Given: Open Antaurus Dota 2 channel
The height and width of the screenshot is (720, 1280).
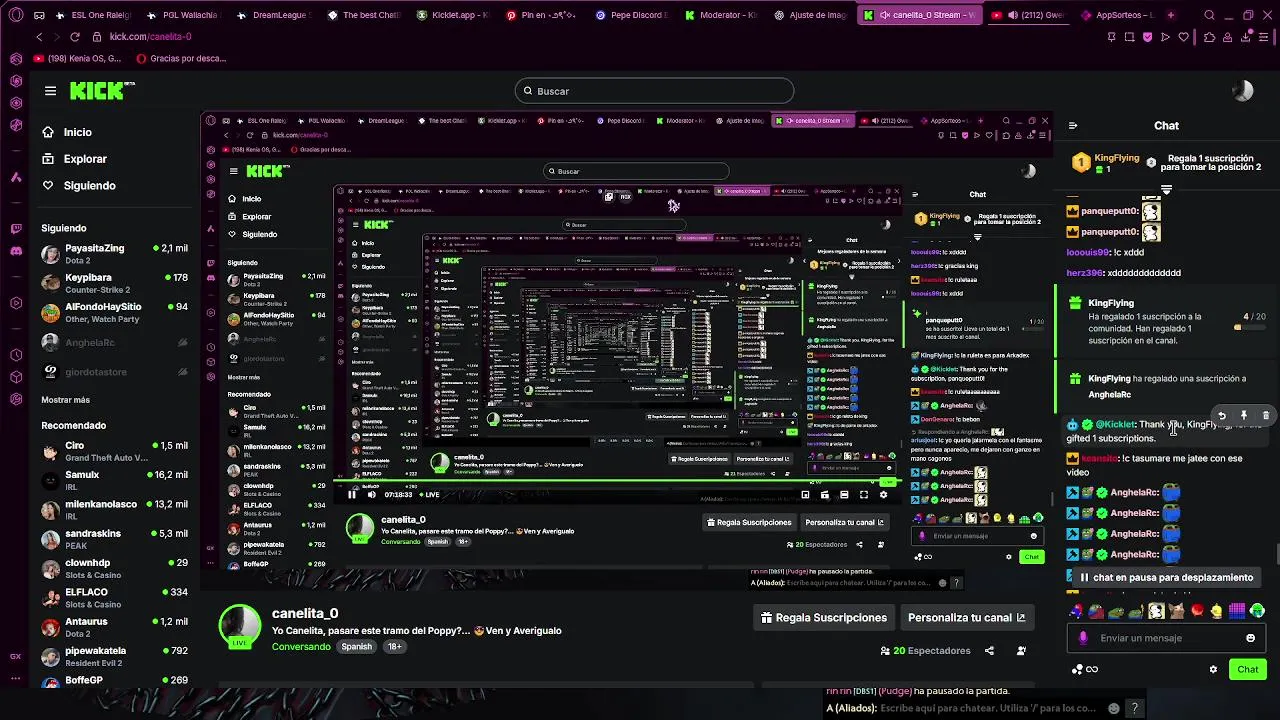Looking at the screenshot, I should [x=114, y=627].
